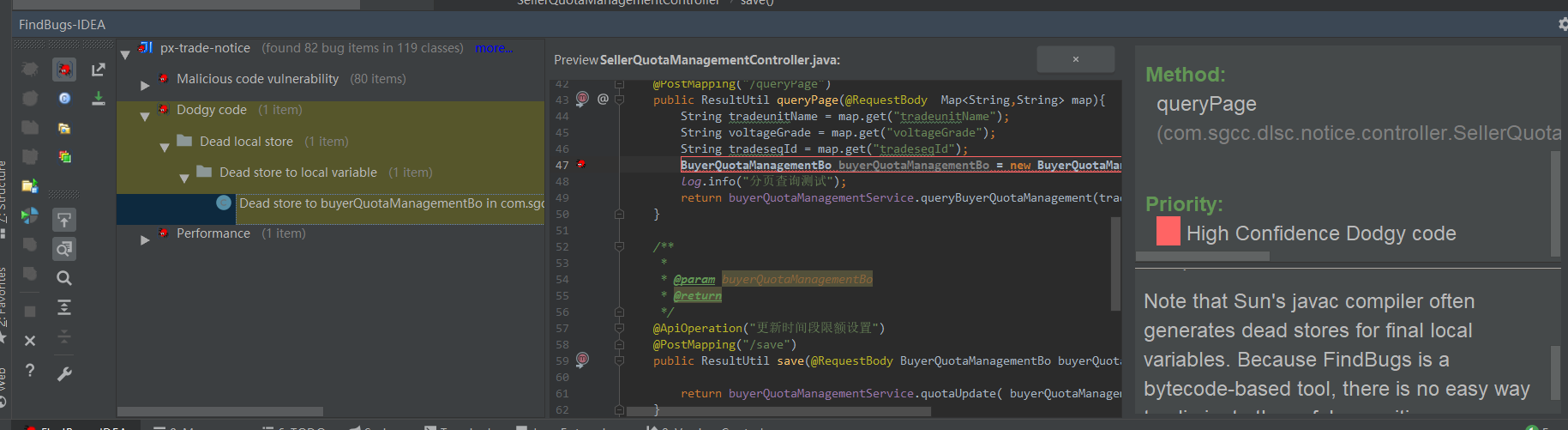Click the "High Confidence Dodgy code" text
Viewport: 1568px width, 430px height.
[x=1321, y=233]
